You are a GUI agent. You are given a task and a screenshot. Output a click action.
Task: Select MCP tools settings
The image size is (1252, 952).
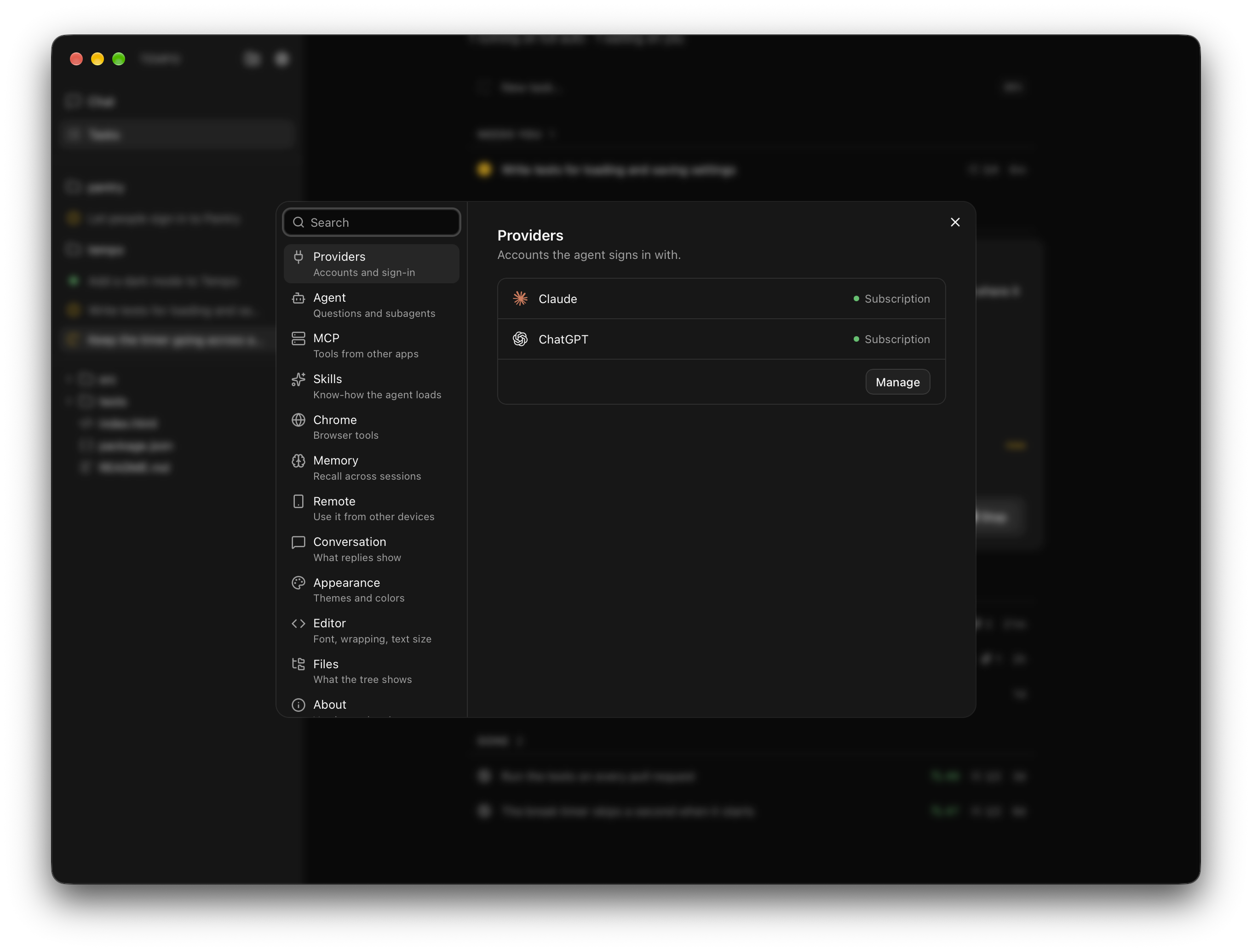(x=371, y=345)
